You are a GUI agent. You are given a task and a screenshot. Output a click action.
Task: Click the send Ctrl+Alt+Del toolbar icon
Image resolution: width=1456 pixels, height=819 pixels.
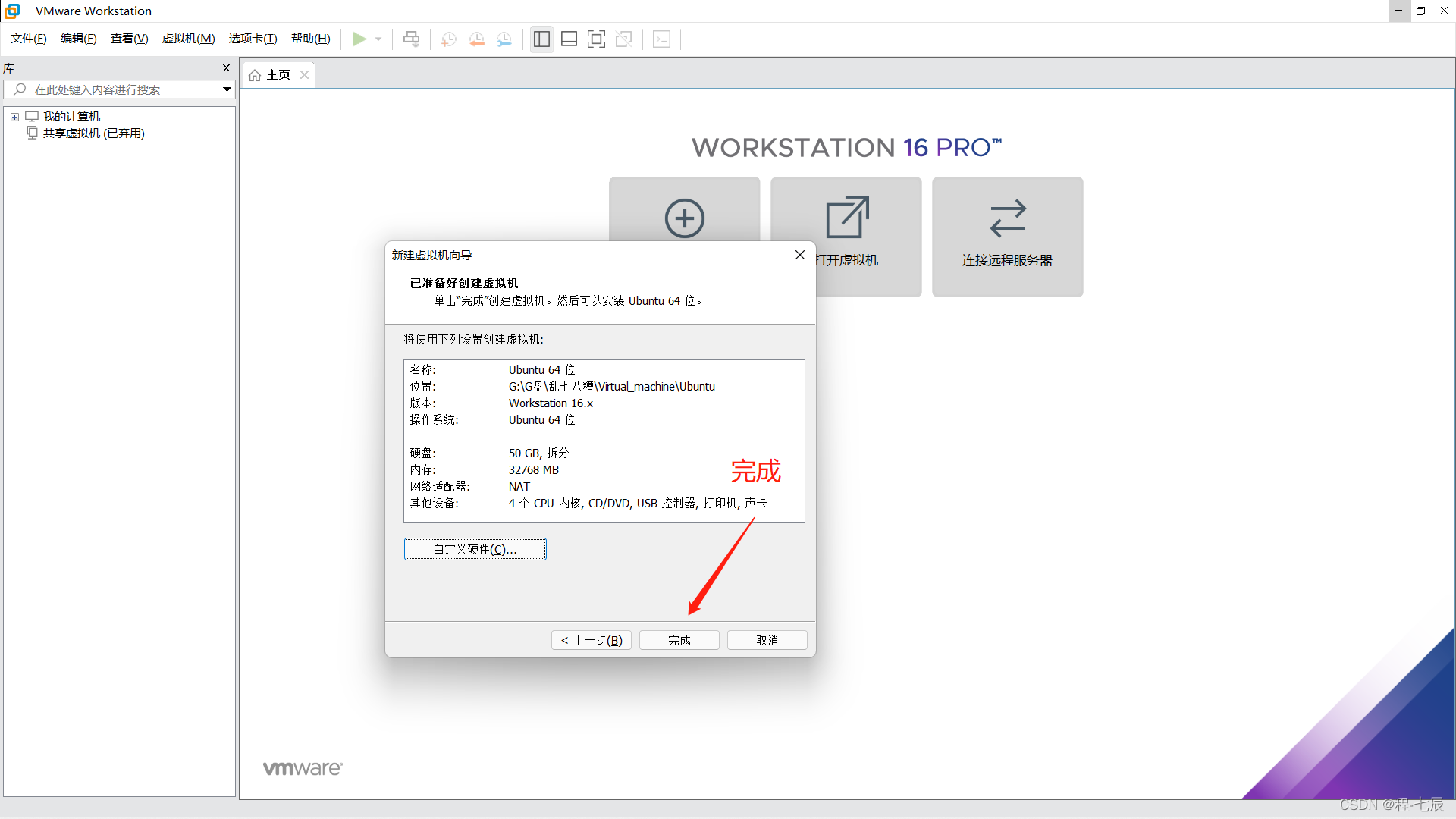[x=411, y=39]
